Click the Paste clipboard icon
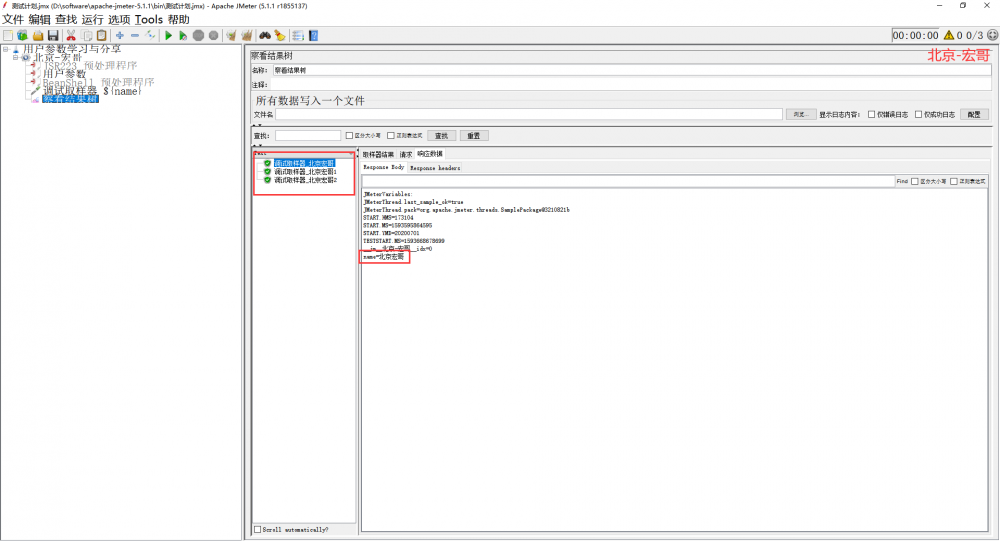1000x541 pixels. (x=101, y=36)
